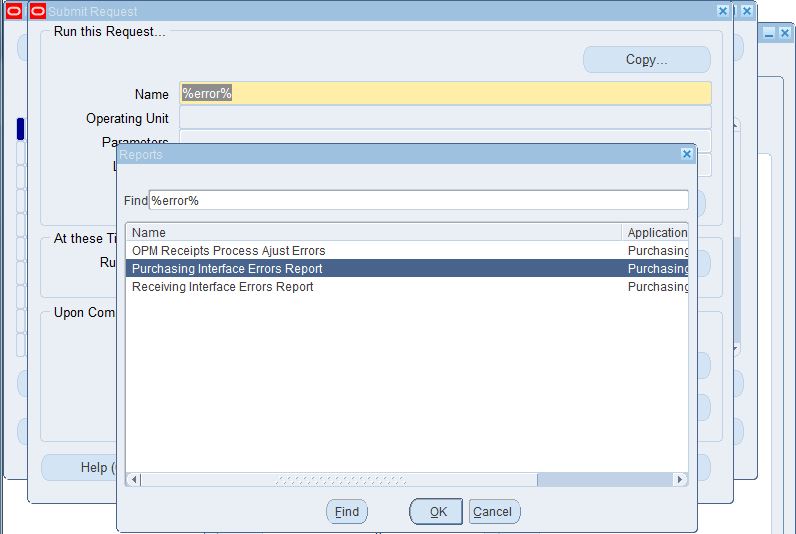Select Purchasing Interface Errors Report row
The image size is (796, 534).
(x=407, y=269)
